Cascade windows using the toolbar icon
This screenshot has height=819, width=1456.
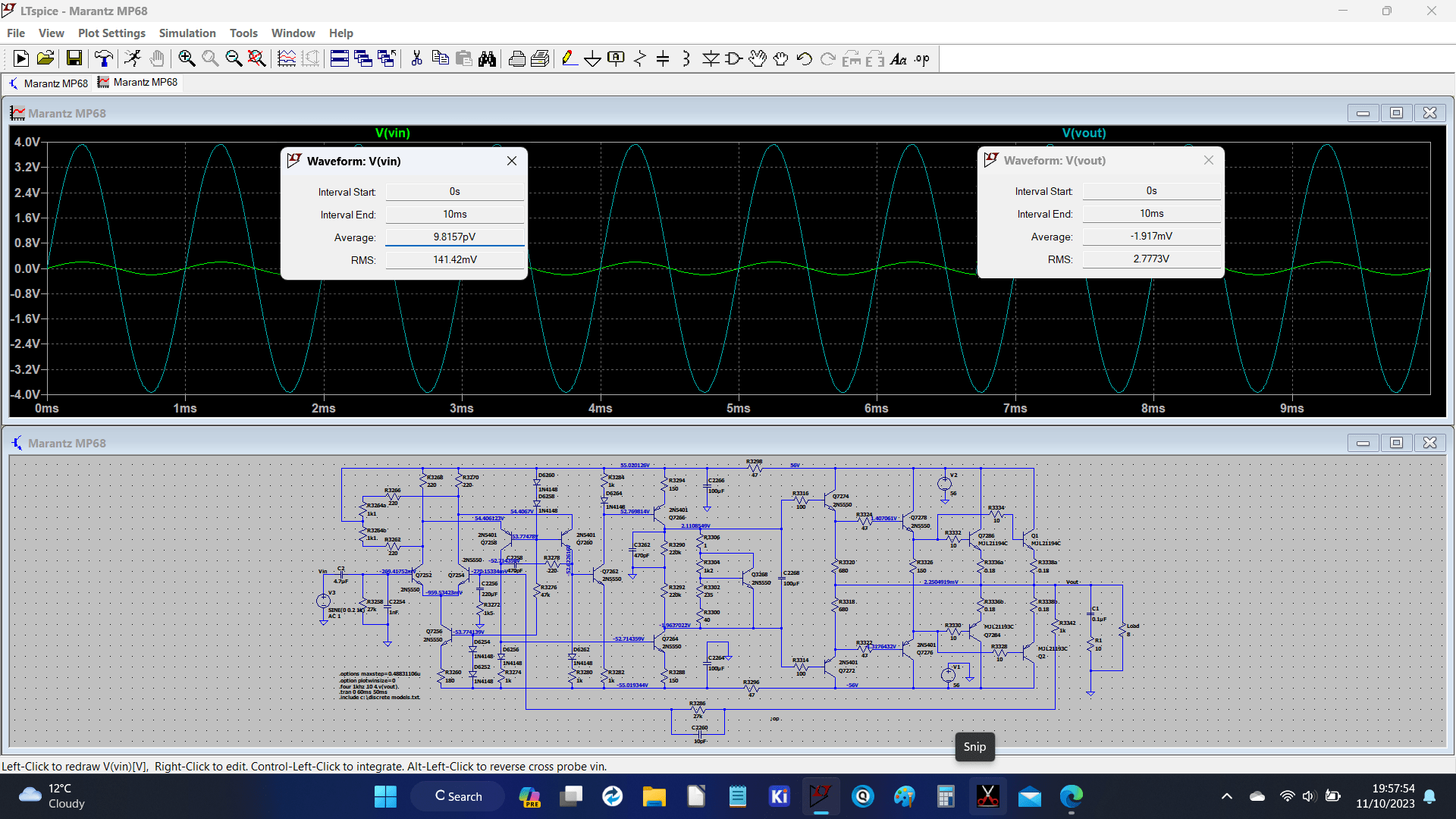(363, 58)
